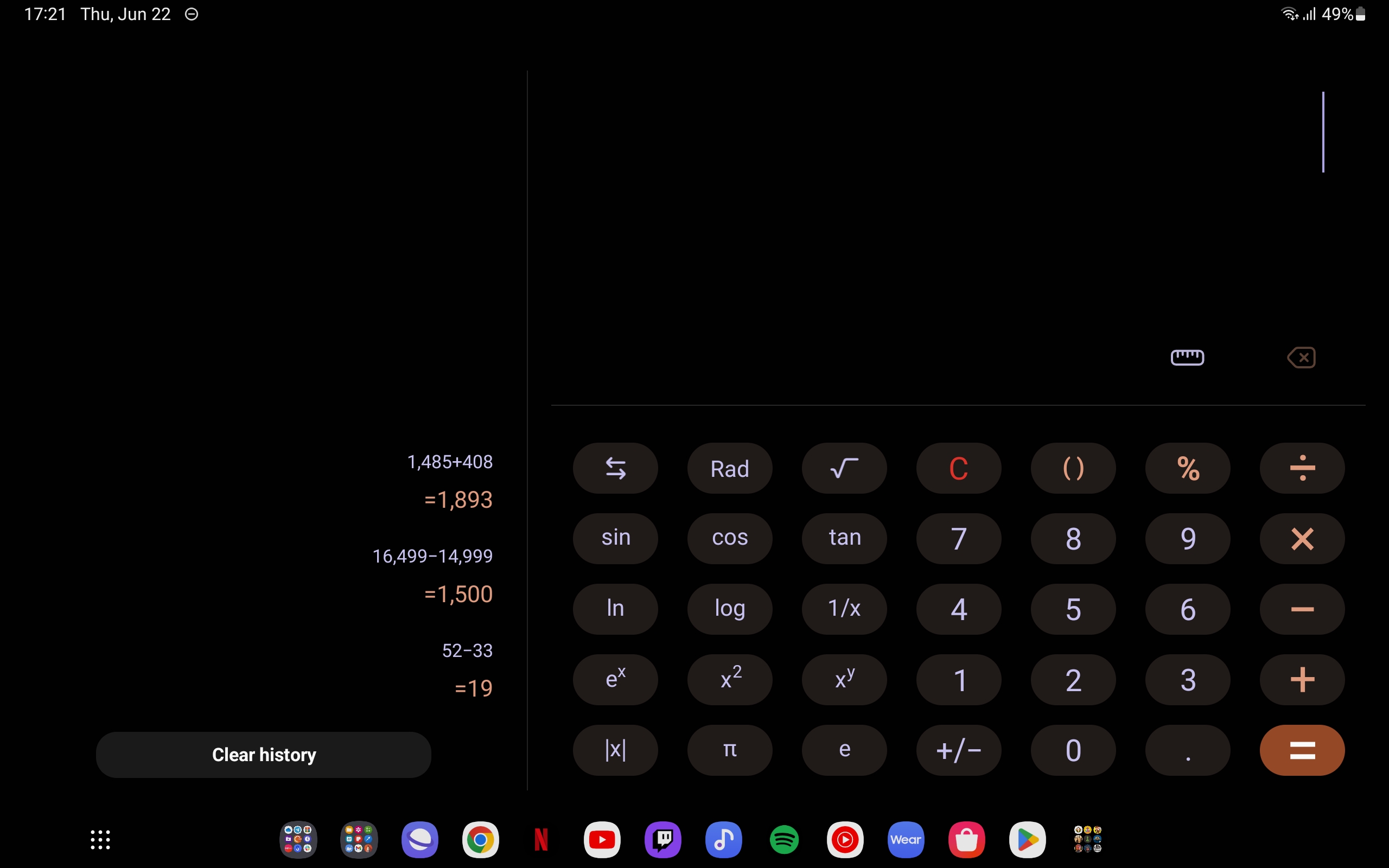The width and height of the screenshot is (1389, 868).
Task: Click the Clear history button
Action: coord(264,754)
